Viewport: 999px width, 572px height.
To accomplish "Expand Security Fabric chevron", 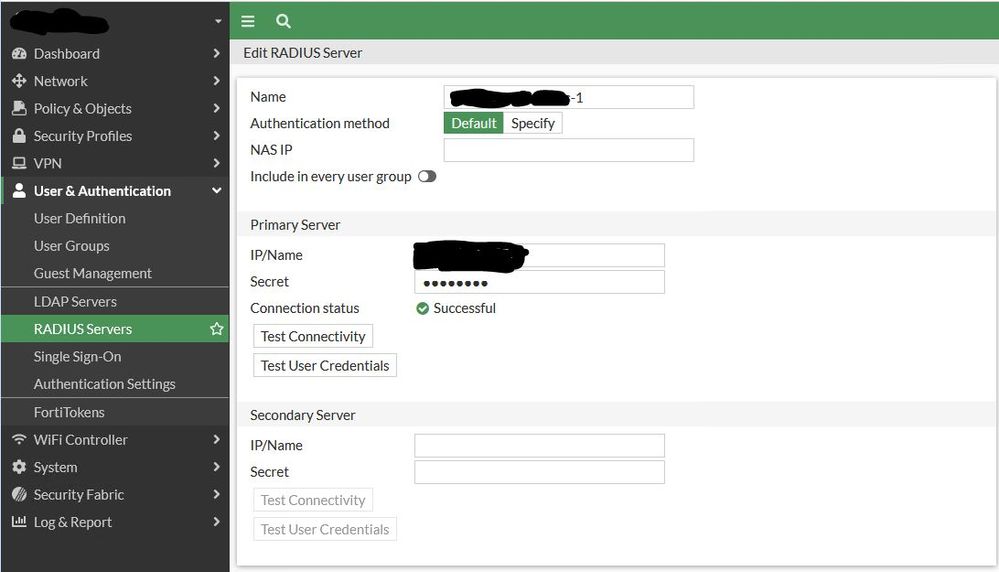I will click(217, 494).
